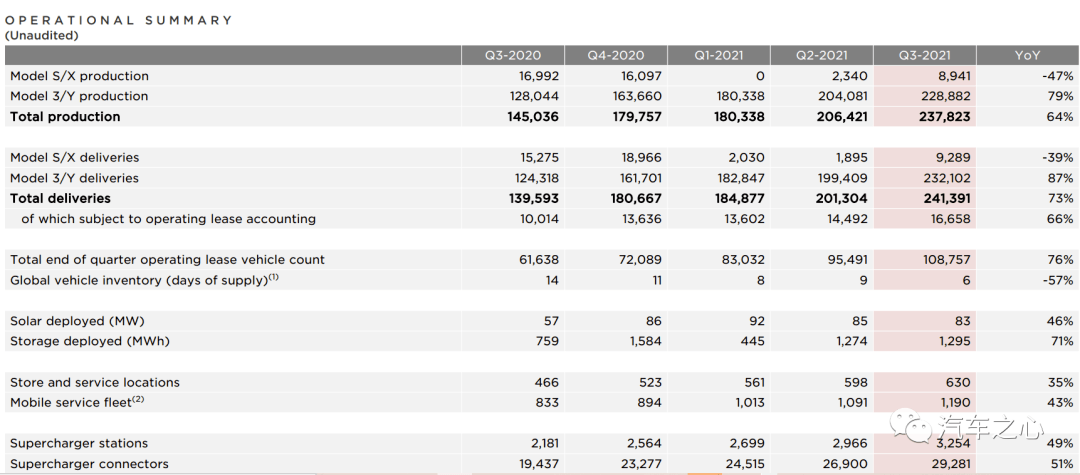This screenshot has width=1080, height=475.
Task: Click the Q3-2021 column header
Action: pyautogui.click(x=924, y=56)
